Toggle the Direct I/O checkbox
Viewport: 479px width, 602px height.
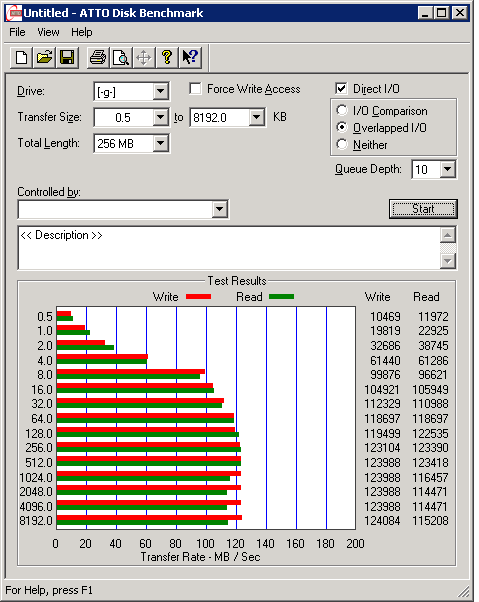tap(341, 89)
